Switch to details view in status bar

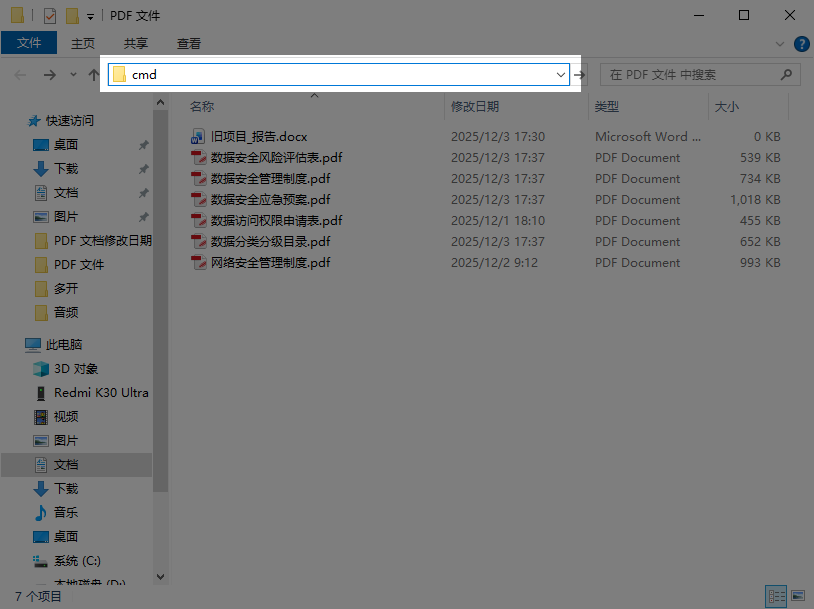[776, 596]
